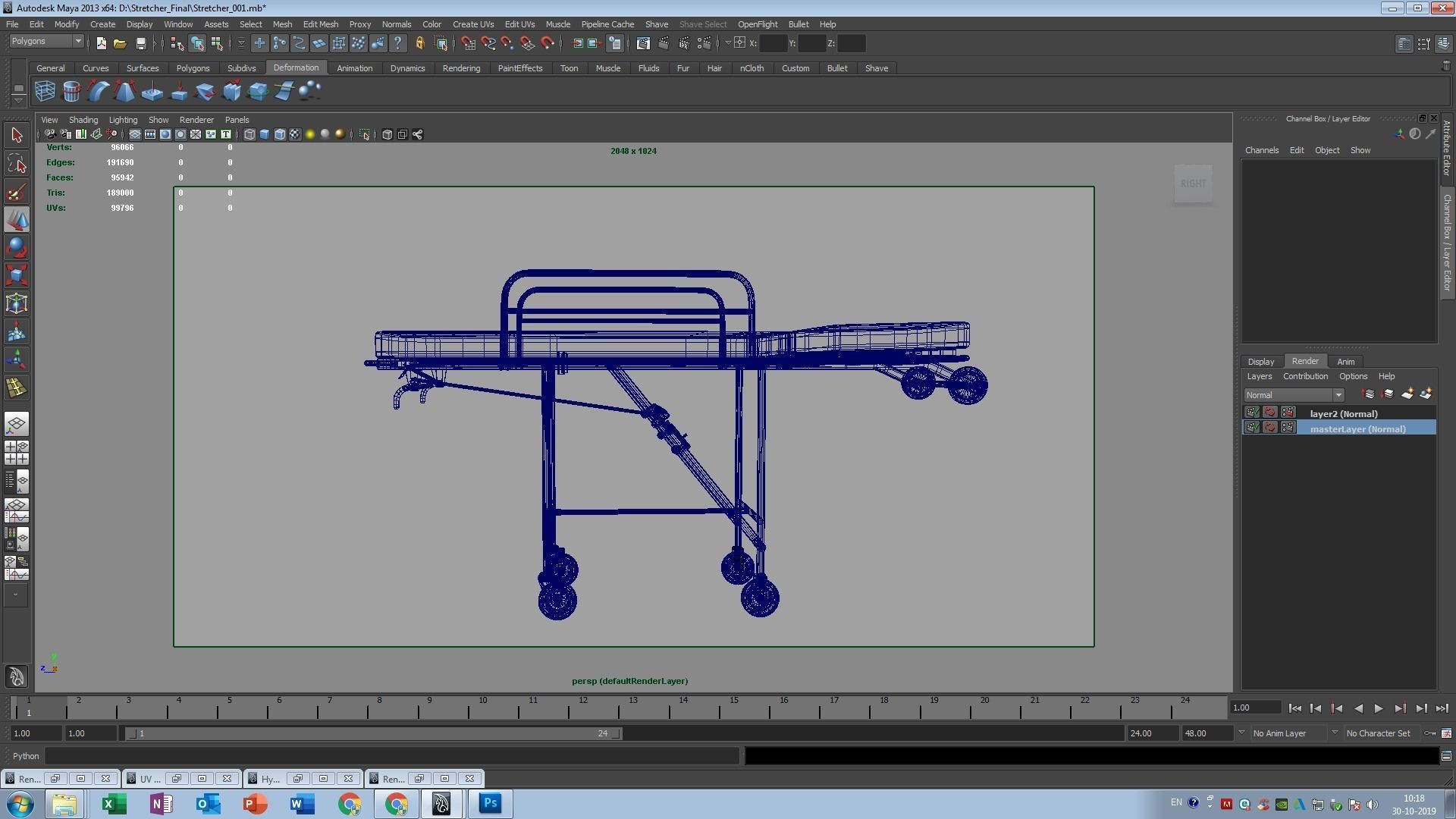Click the Select tool arrow in toolbox
1456x819 pixels.
pyautogui.click(x=17, y=136)
